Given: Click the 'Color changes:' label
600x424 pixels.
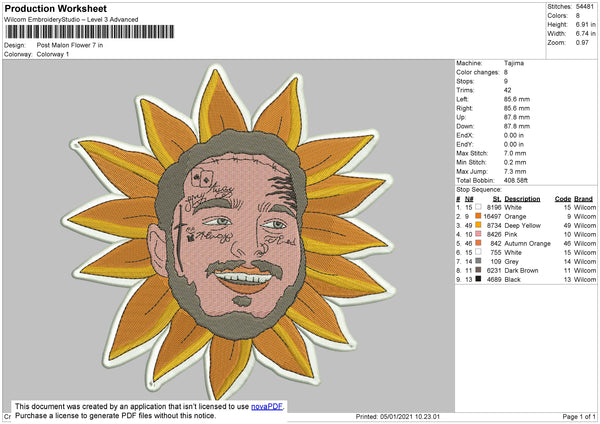Looking at the screenshot, I should click(x=478, y=72).
